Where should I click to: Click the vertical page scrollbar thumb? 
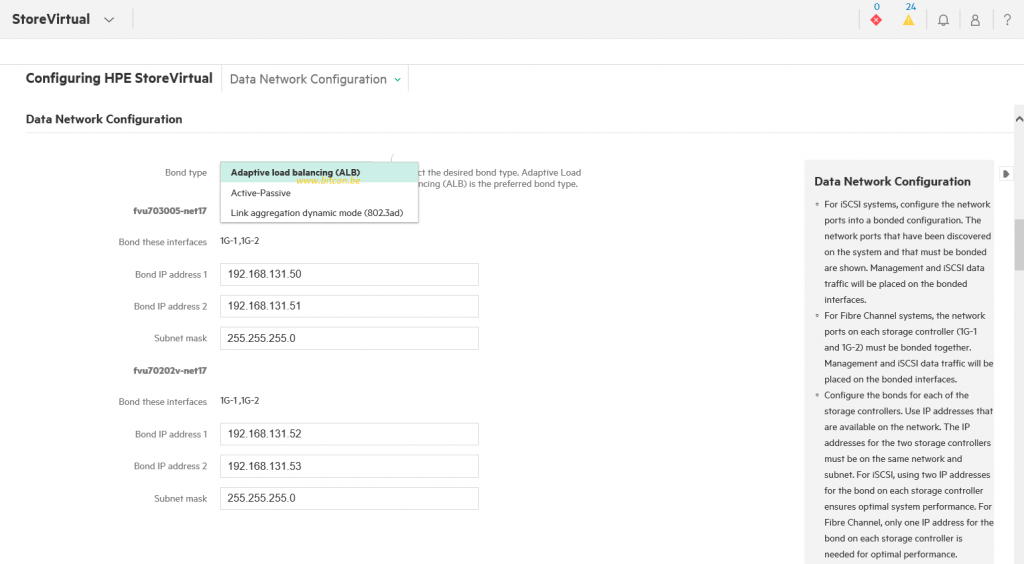point(1018,245)
